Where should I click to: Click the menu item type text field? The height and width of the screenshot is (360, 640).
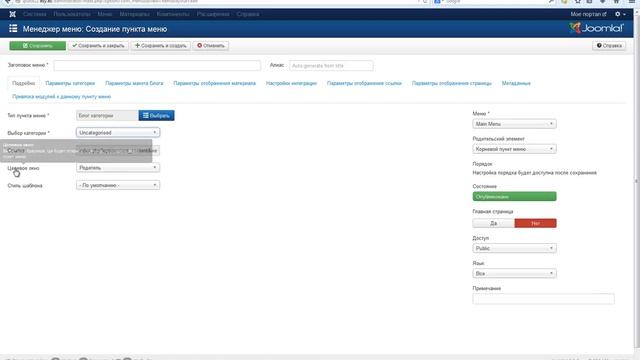coord(107,116)
